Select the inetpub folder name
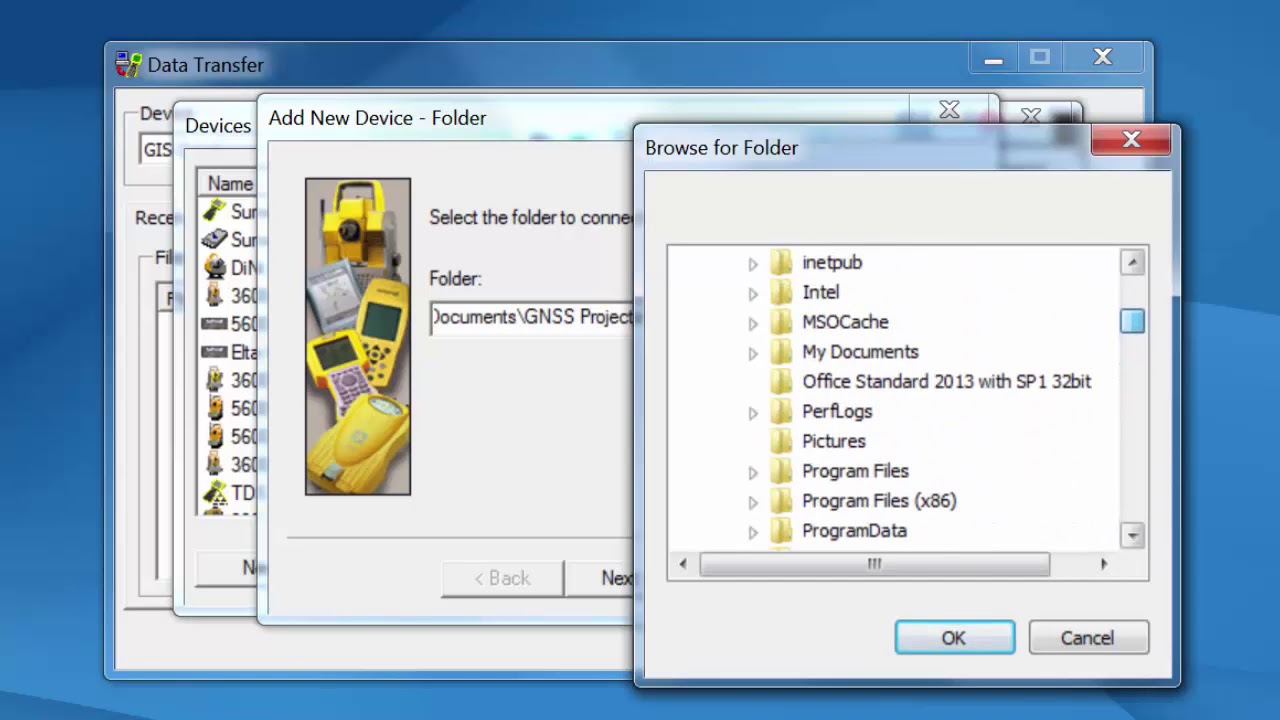Viewport: 1280px width, 720px height. (x=832, y=262)
